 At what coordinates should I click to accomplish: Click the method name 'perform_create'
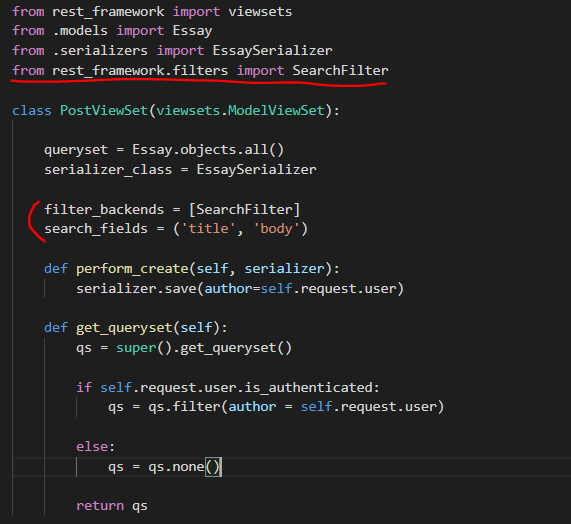pos(133,269)
